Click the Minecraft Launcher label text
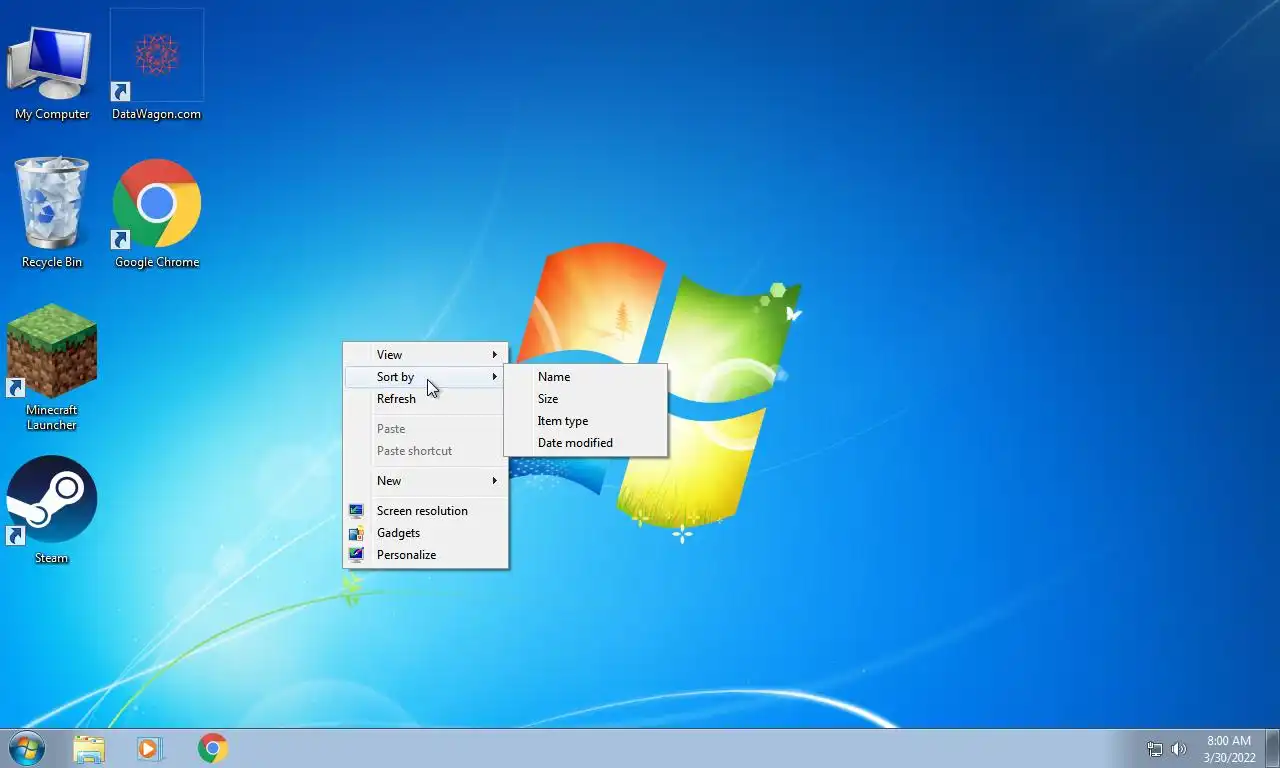The height and width of the screenshot is (768, 1280). [52, 417]
